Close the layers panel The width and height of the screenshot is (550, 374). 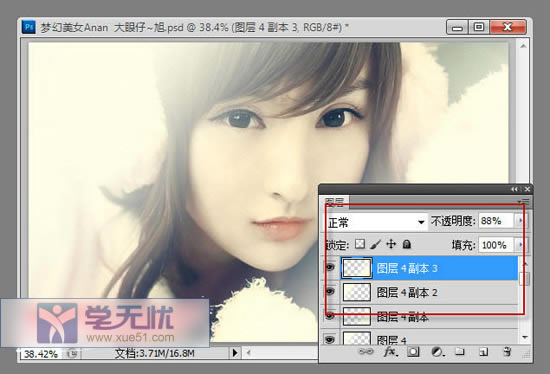pos(527,189)
